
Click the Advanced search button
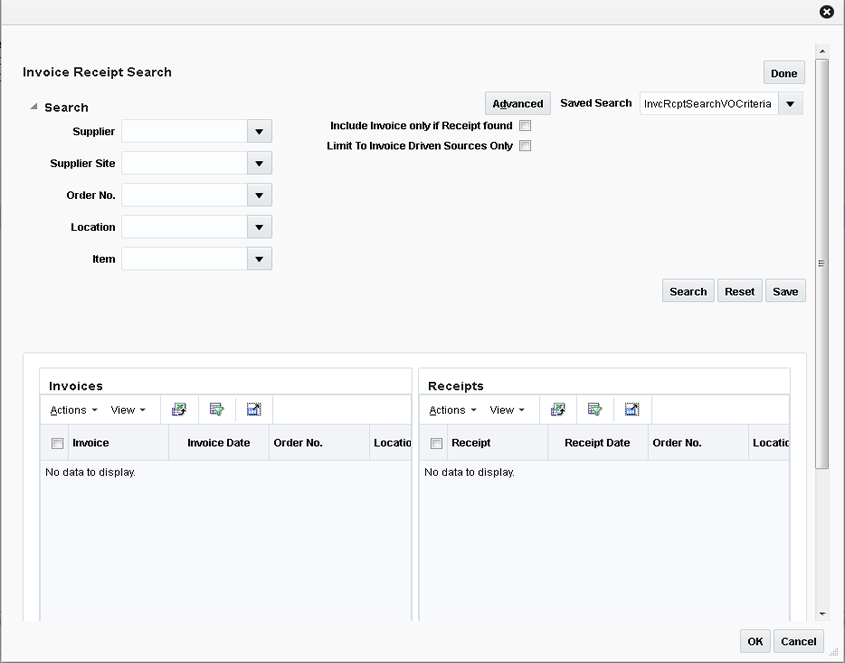tap(517, 103)
